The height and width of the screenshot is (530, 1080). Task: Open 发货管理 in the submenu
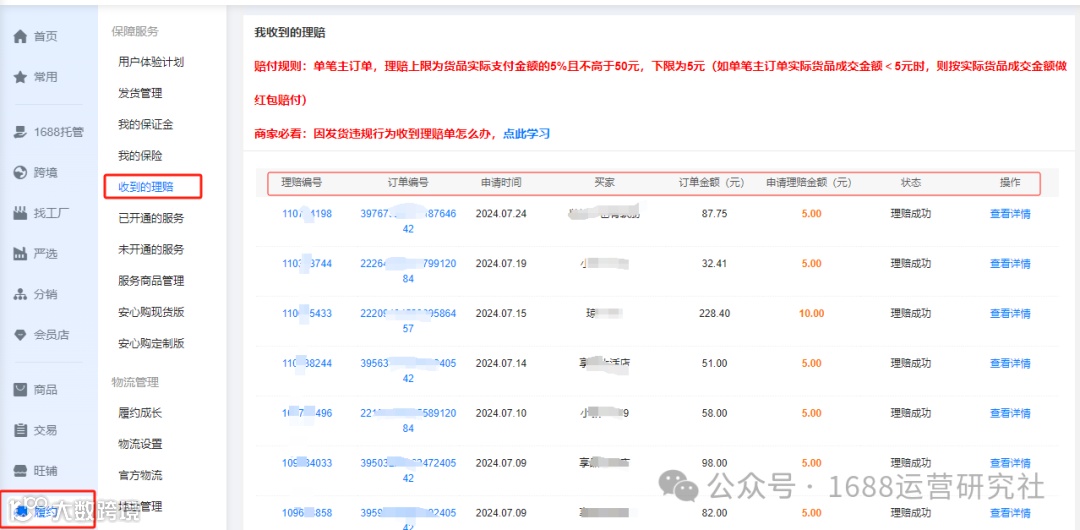[x=140, y=93]
